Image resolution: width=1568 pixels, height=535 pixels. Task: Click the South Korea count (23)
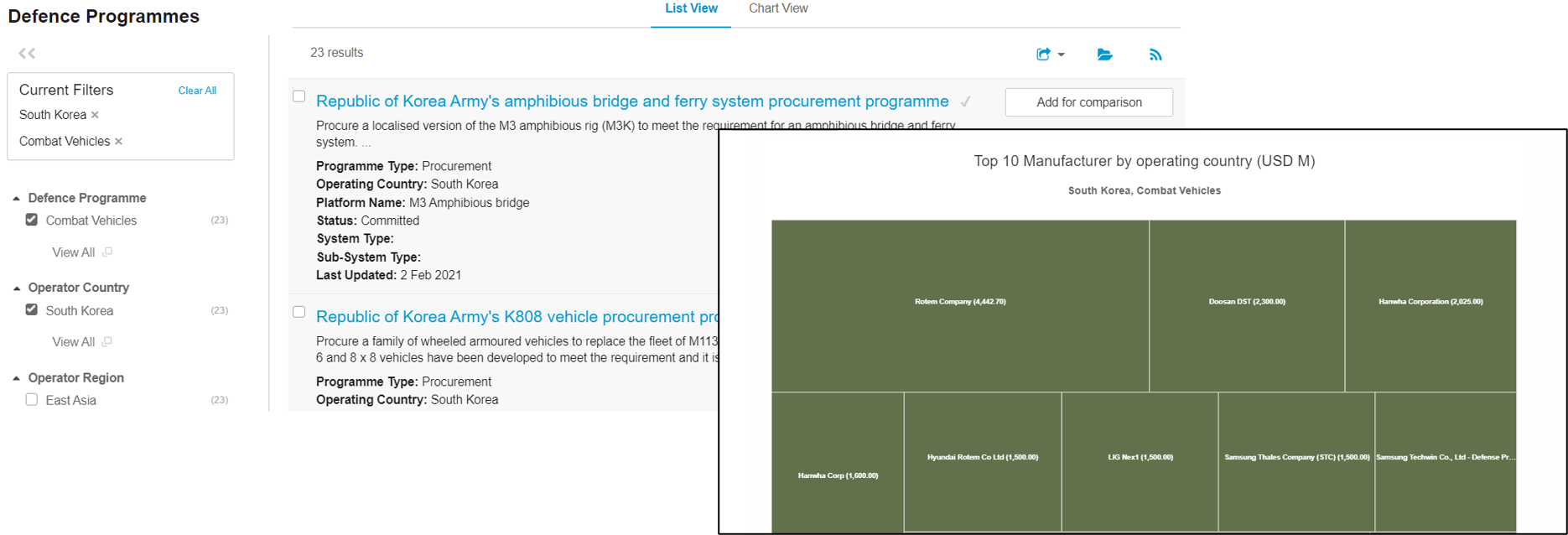[x=219, y=310]
